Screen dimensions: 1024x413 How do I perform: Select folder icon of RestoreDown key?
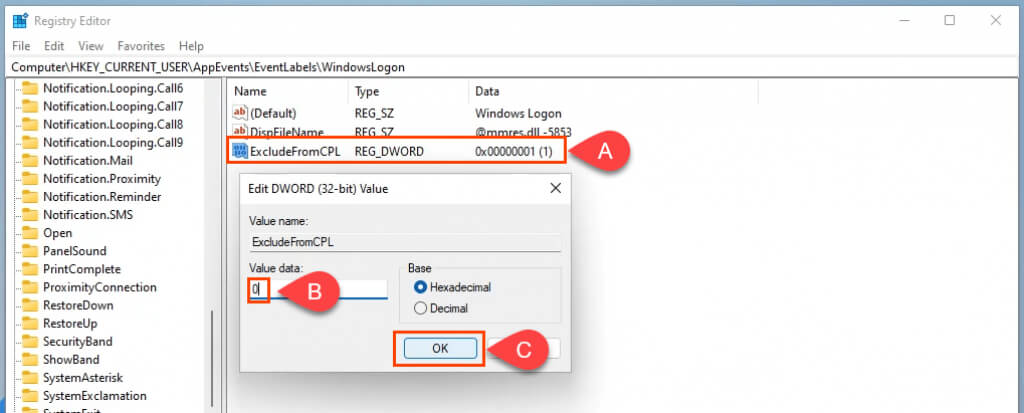[30, 305]
